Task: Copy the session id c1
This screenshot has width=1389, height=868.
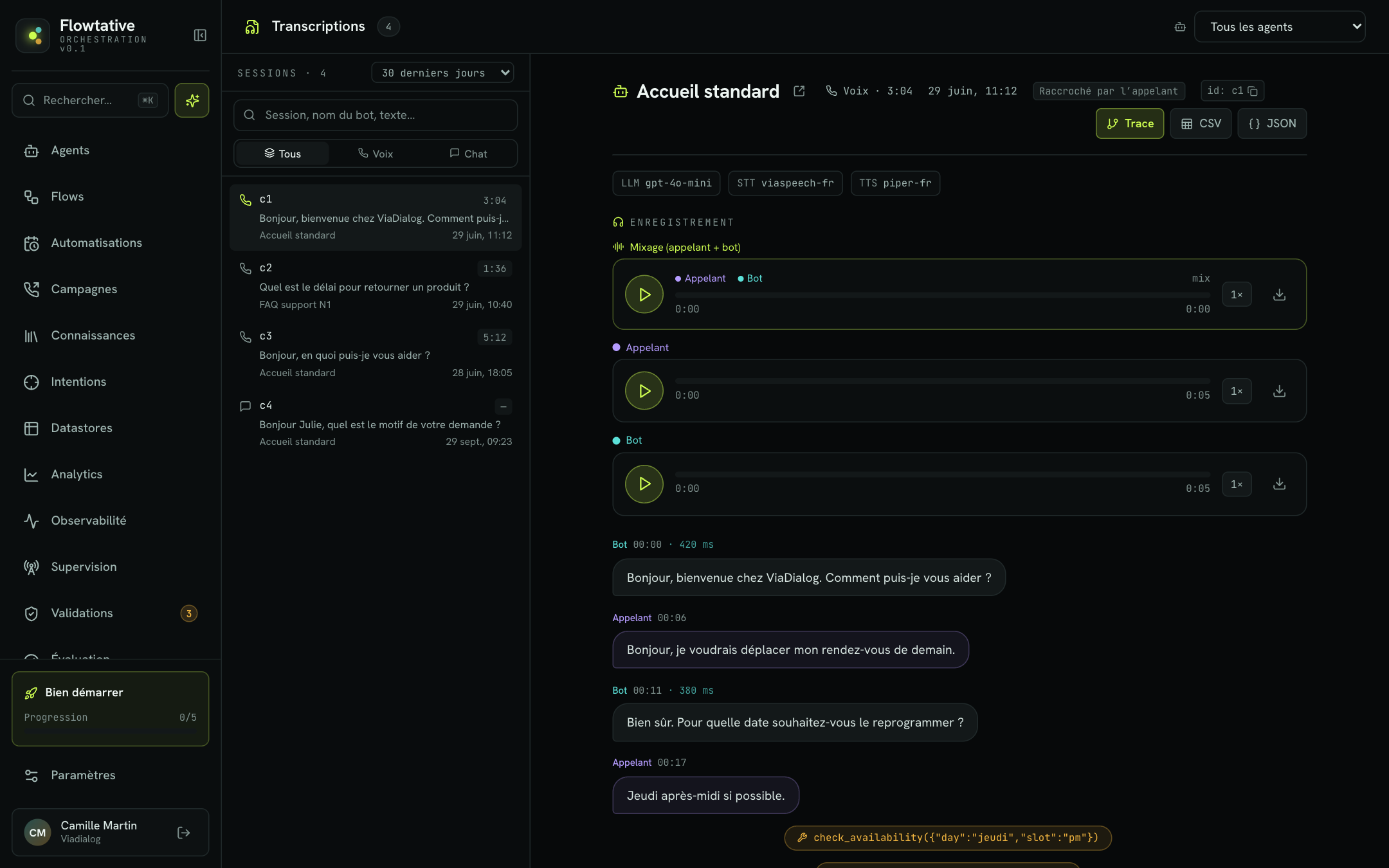Action: [1253, 91]
